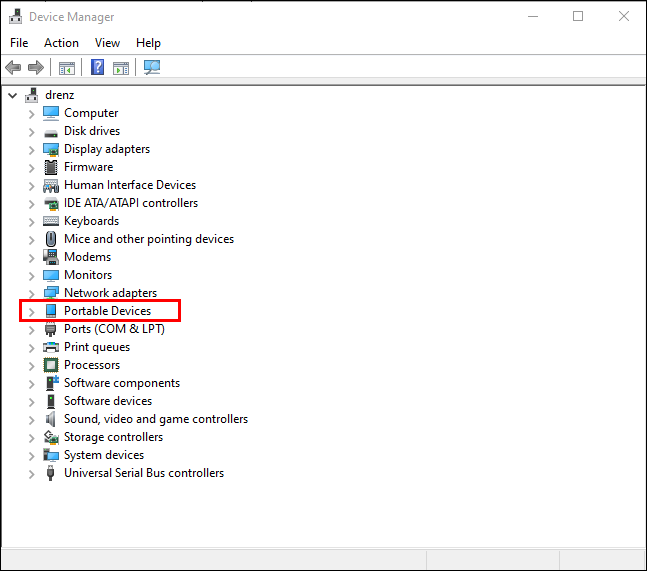The height and width of the screenshot is (571, 647).
Task: Click the Storage controllers icon
Action: tap(51, 437)
